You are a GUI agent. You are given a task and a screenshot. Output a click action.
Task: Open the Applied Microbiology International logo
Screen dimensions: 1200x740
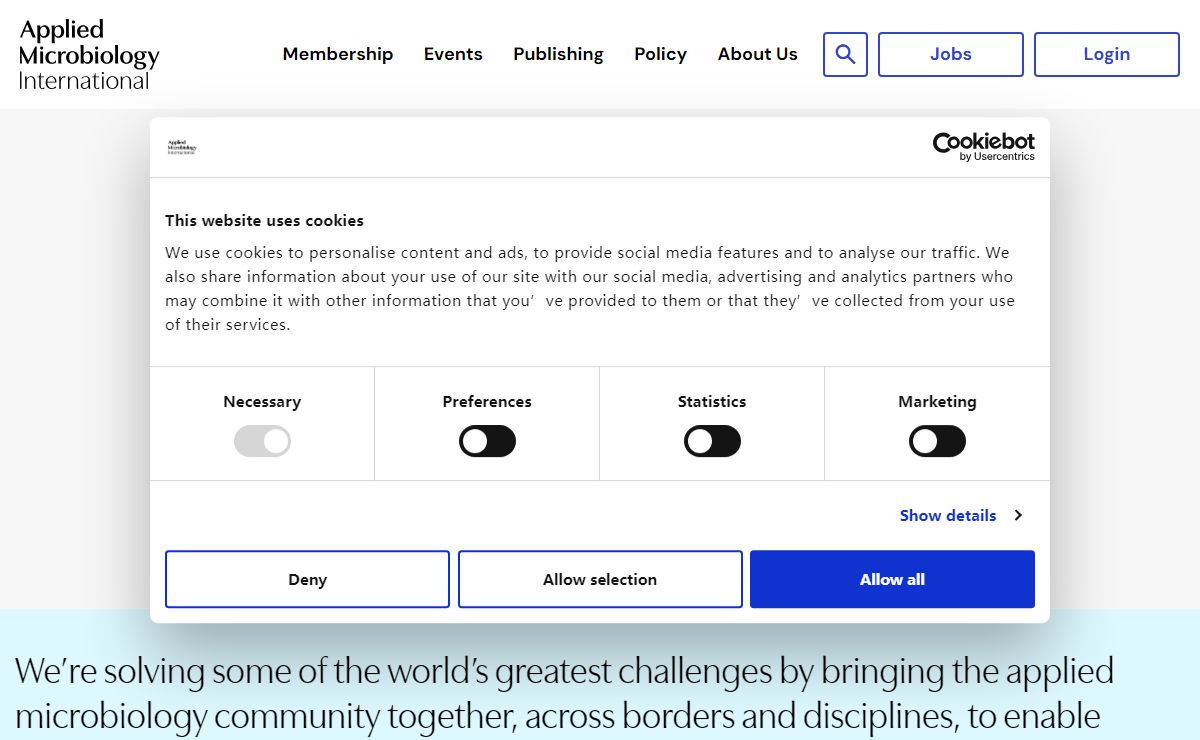click(89, 55)
